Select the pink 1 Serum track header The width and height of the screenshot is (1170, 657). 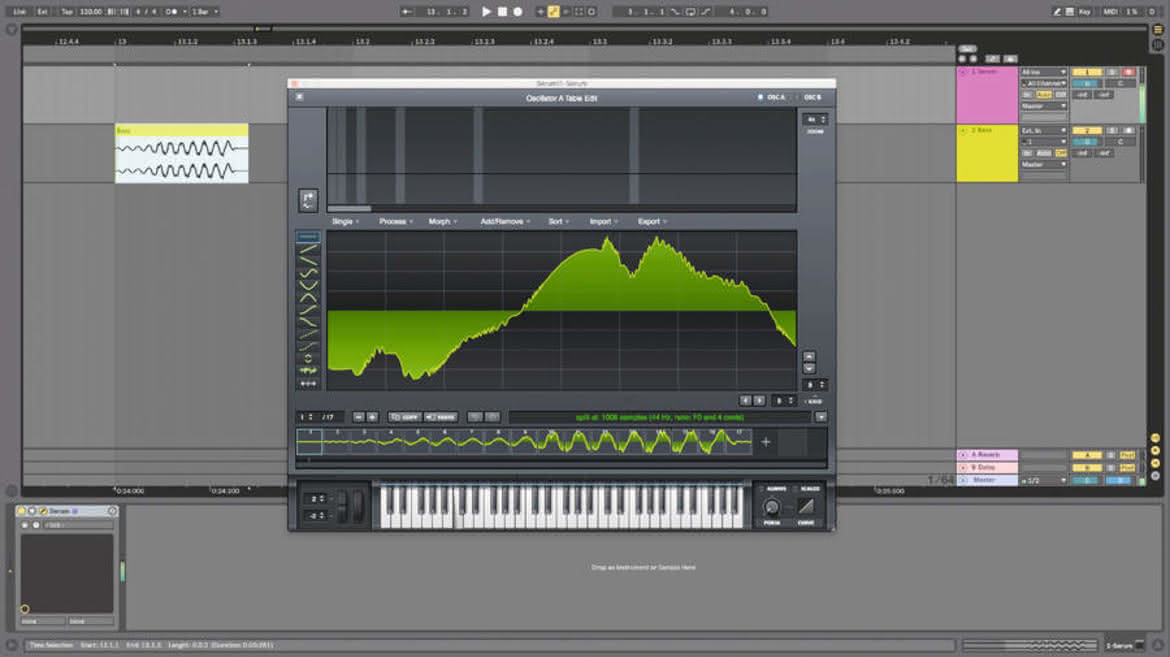click(986, 95)
